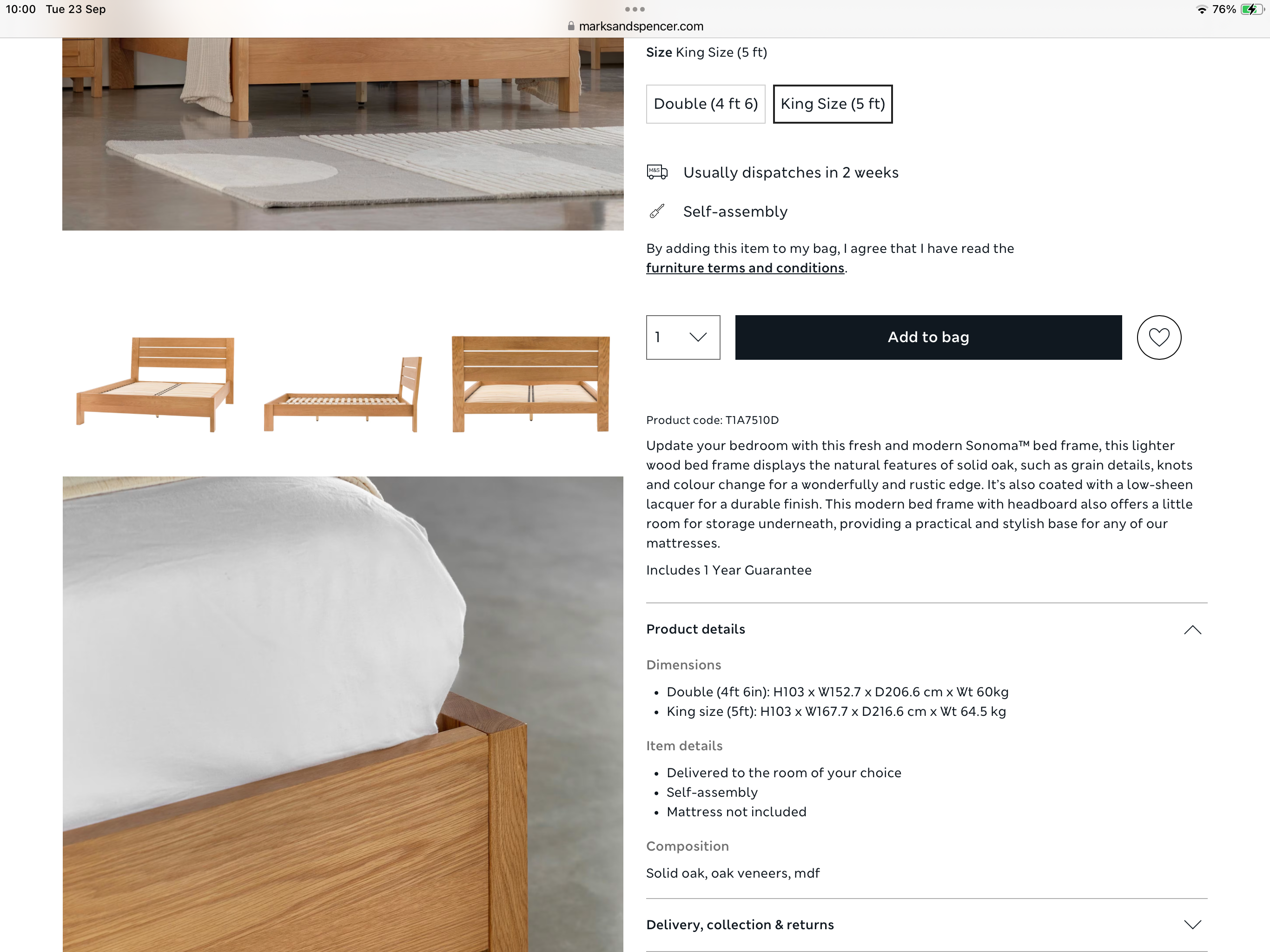
Task: Add to bag
Action: coord(928,337)
